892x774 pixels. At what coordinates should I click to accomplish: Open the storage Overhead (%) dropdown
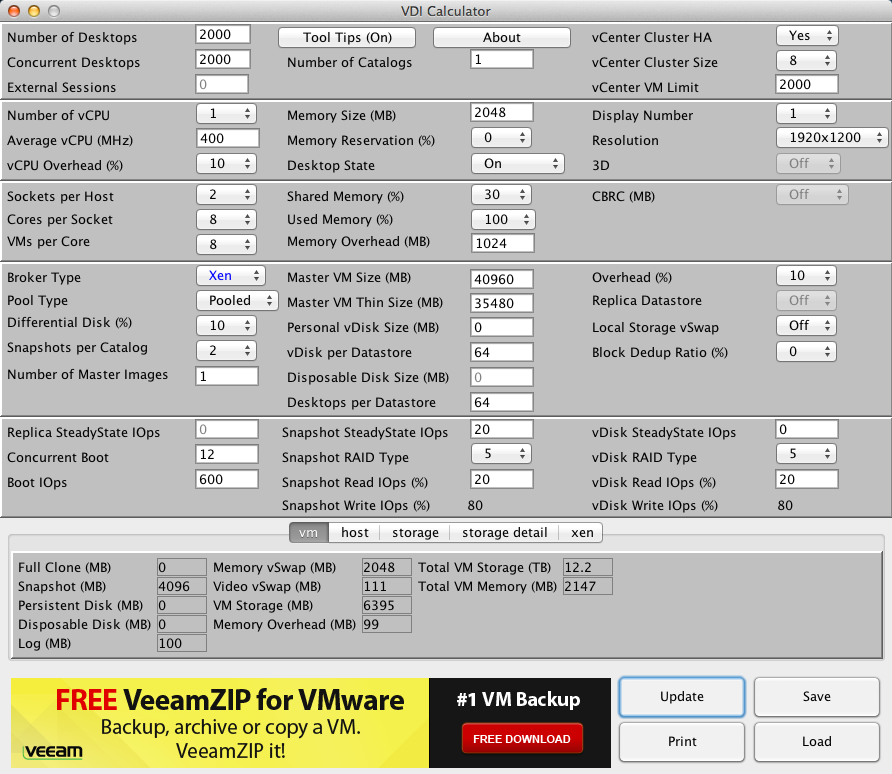pyautogui.click(x=807, y=276)
